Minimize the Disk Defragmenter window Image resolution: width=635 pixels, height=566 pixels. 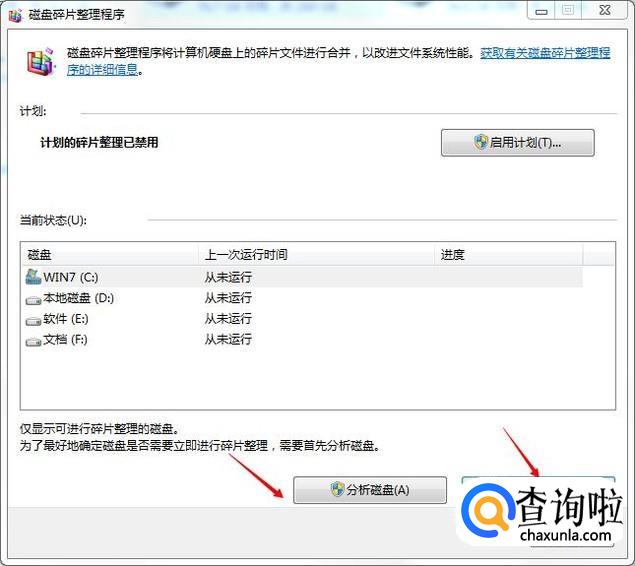(541, 11)
